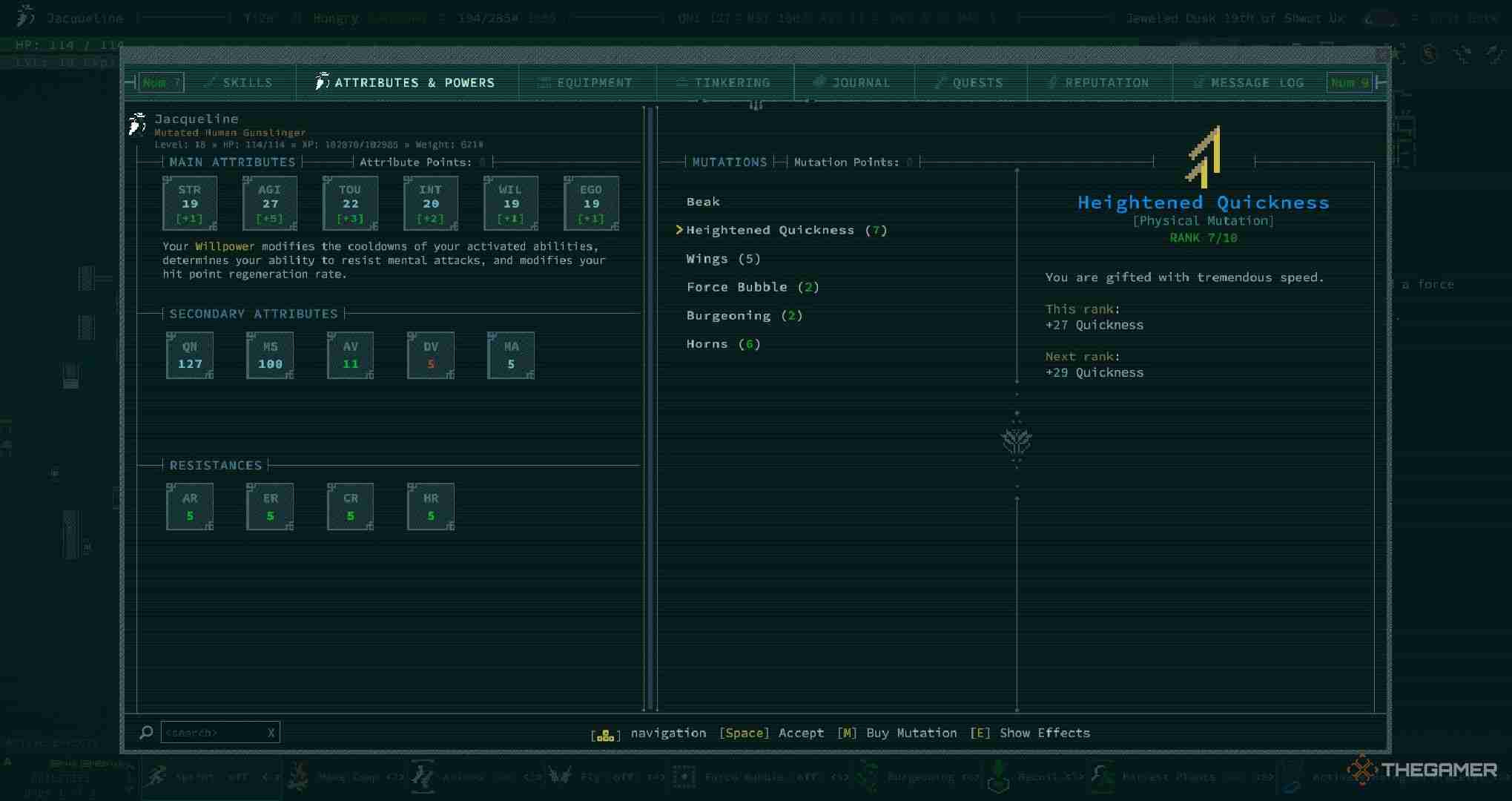Click the Num 7 previous-tab button

(161, 82)
